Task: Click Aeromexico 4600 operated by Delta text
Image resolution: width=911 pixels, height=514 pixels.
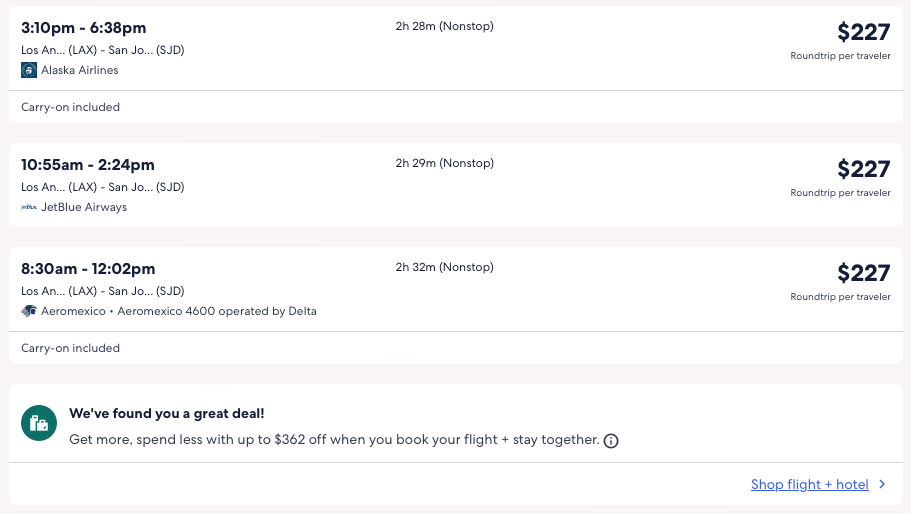Action: click(x=217, y=311)
